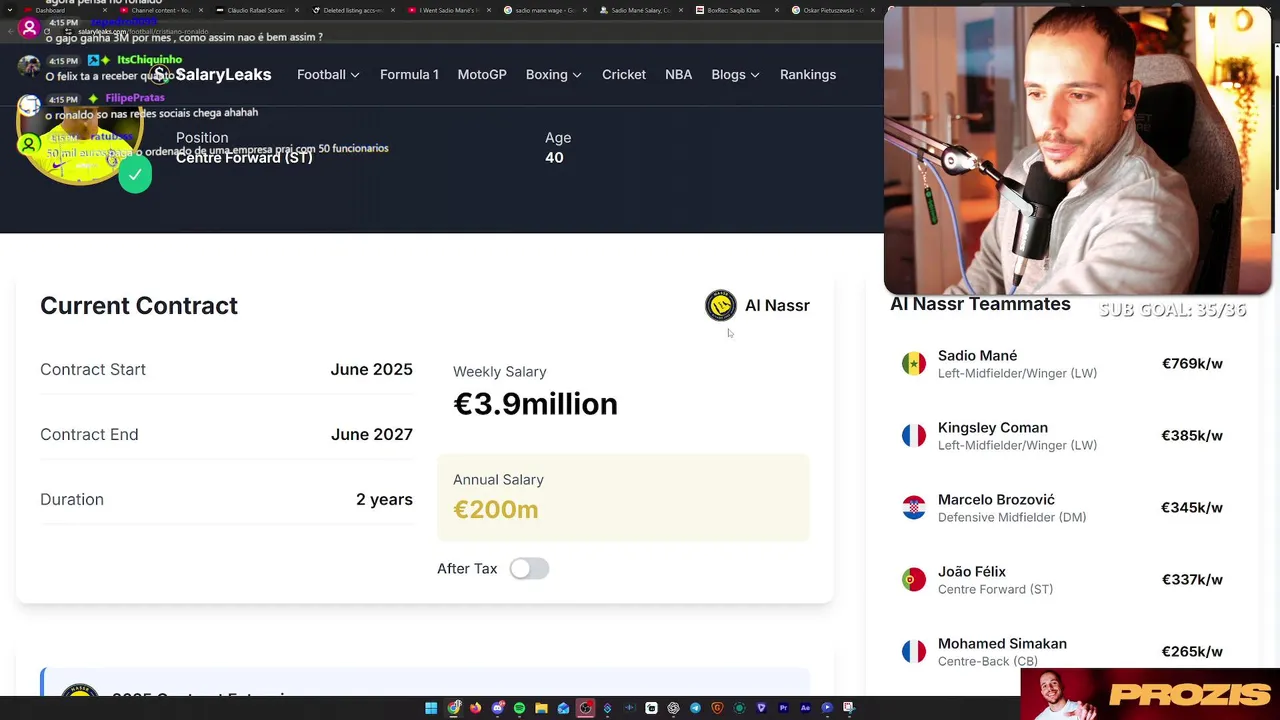
Task: Click the Current Contract heading
Action: pos(139,306)
